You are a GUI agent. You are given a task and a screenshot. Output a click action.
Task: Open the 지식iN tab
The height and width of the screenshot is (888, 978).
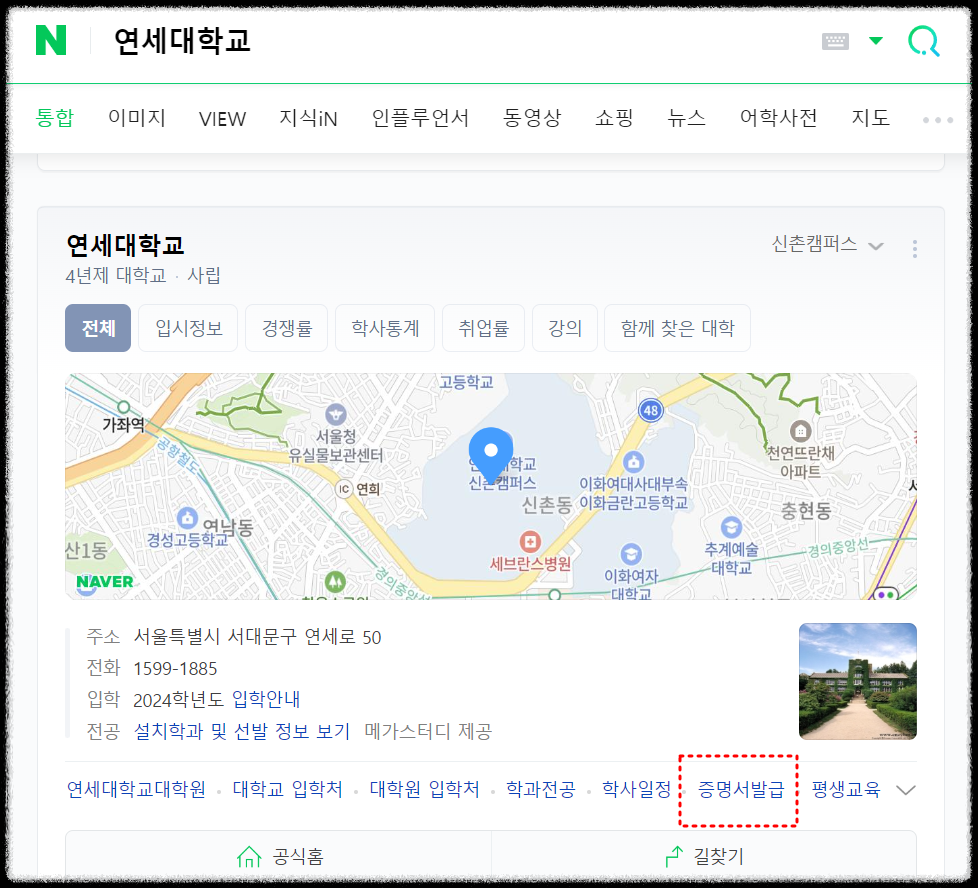point(308,117)
